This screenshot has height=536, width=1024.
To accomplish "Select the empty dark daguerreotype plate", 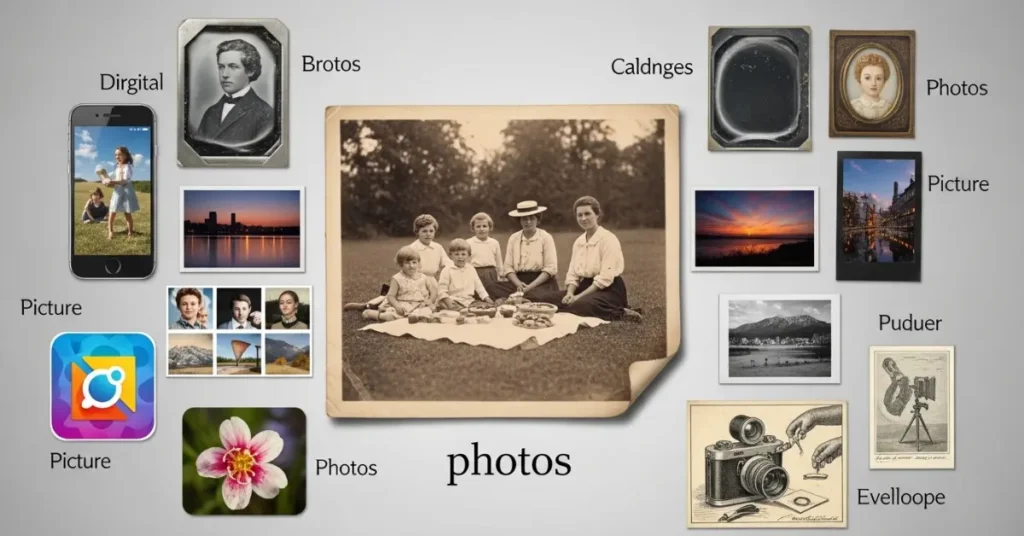I will pyautogui.click(x=760, y=89).
